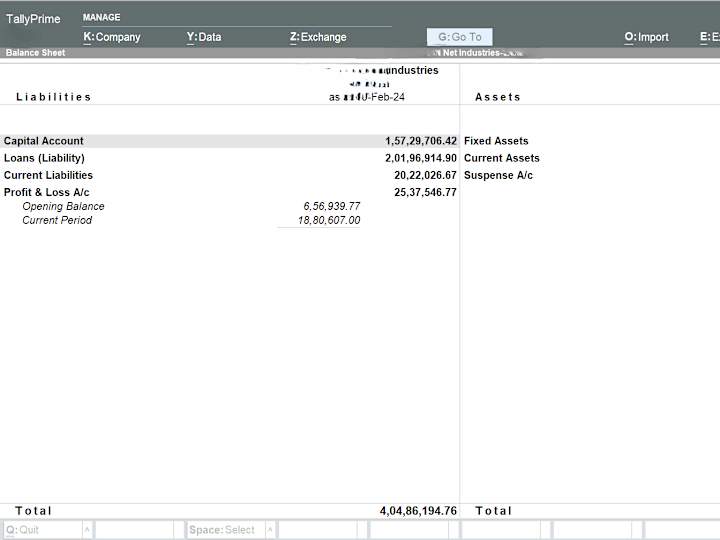This screenshot has width=720, height=540.
Task: Click the Capital Account amount 1,57,29,706.42
Action: (421, 141)
